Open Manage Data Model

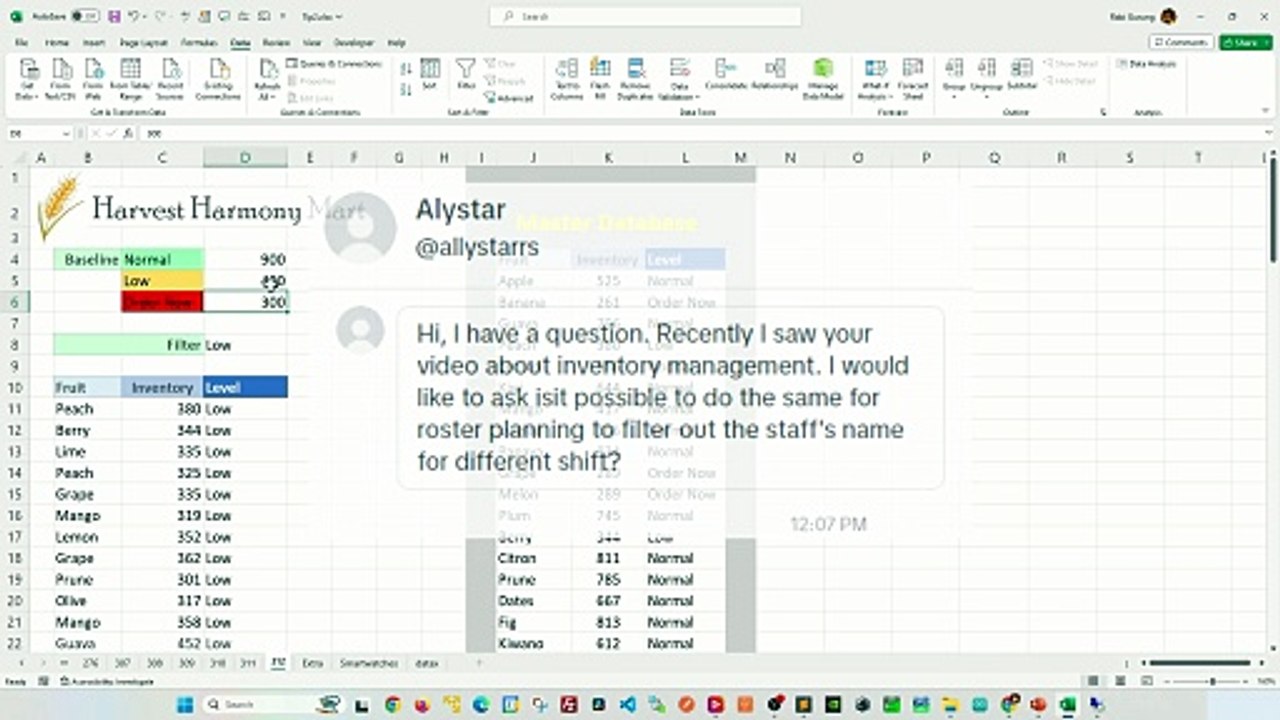click(x=823, y=79)
